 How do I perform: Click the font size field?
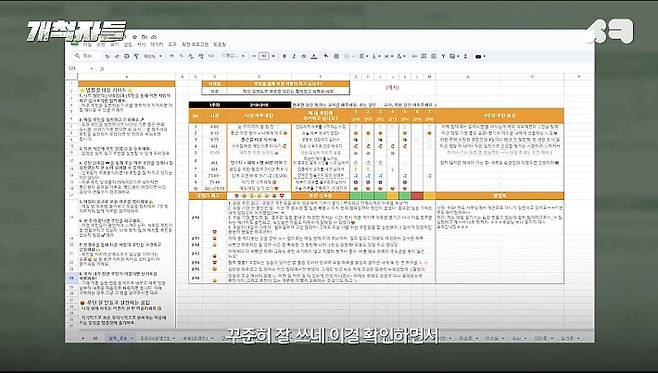[x=264, y=56]
